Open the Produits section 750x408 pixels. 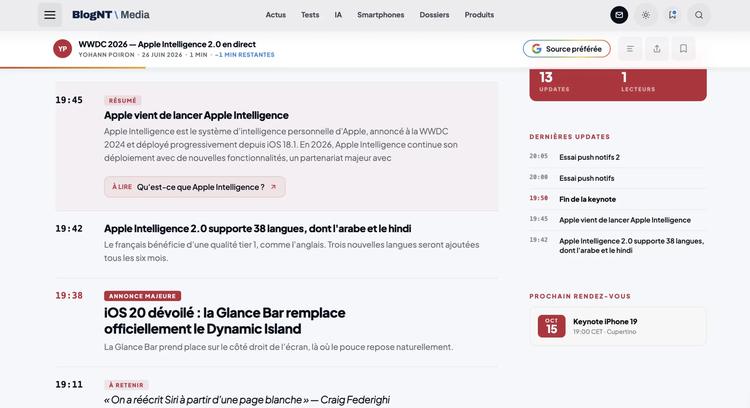479,15
